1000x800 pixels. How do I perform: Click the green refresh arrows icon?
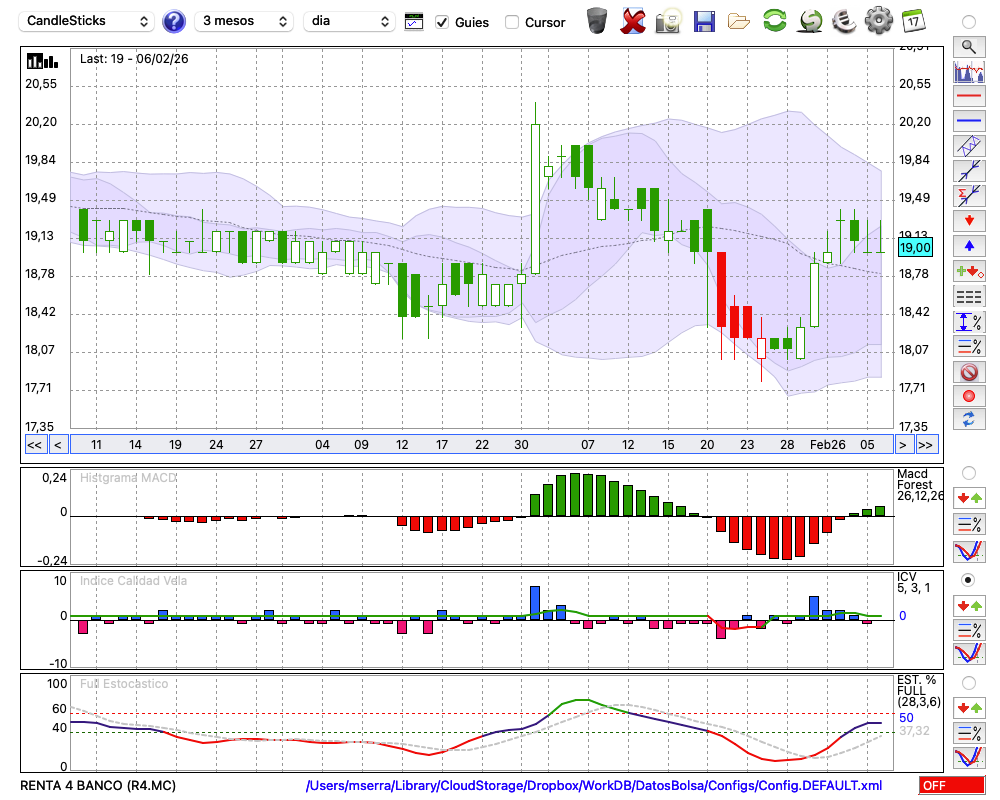[774, 21]
